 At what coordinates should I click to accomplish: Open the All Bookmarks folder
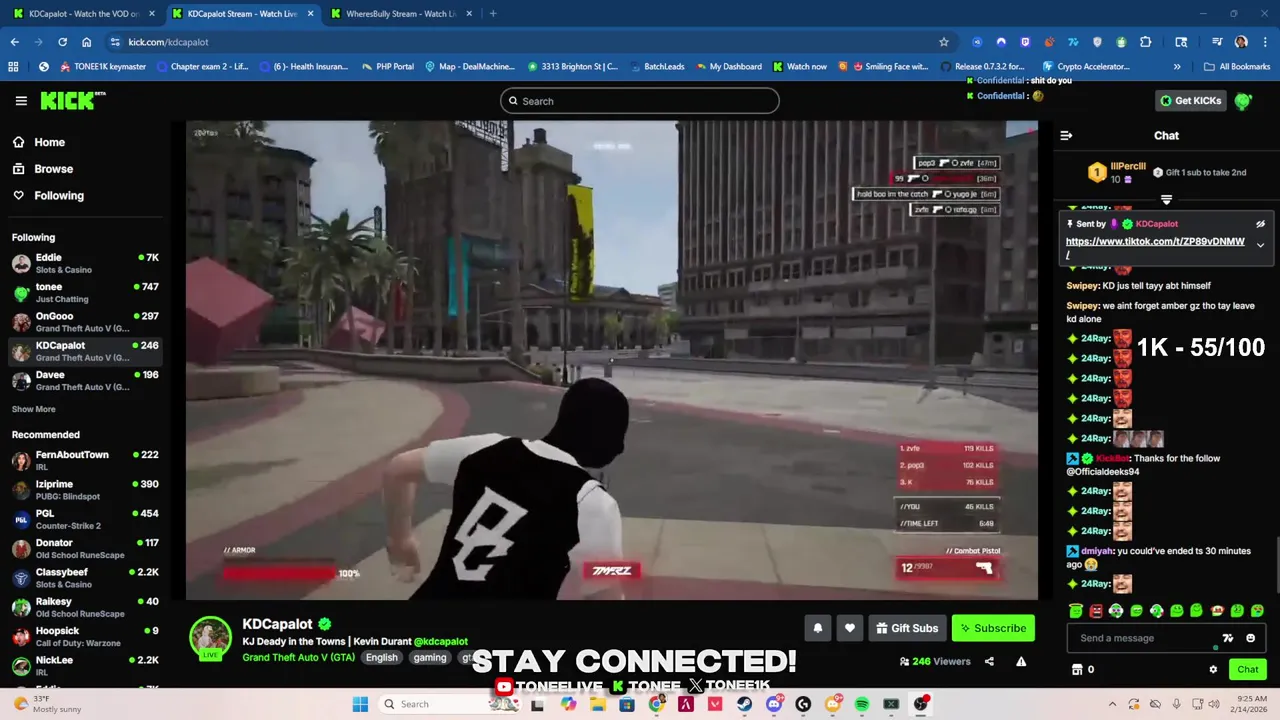point(1237,67)
